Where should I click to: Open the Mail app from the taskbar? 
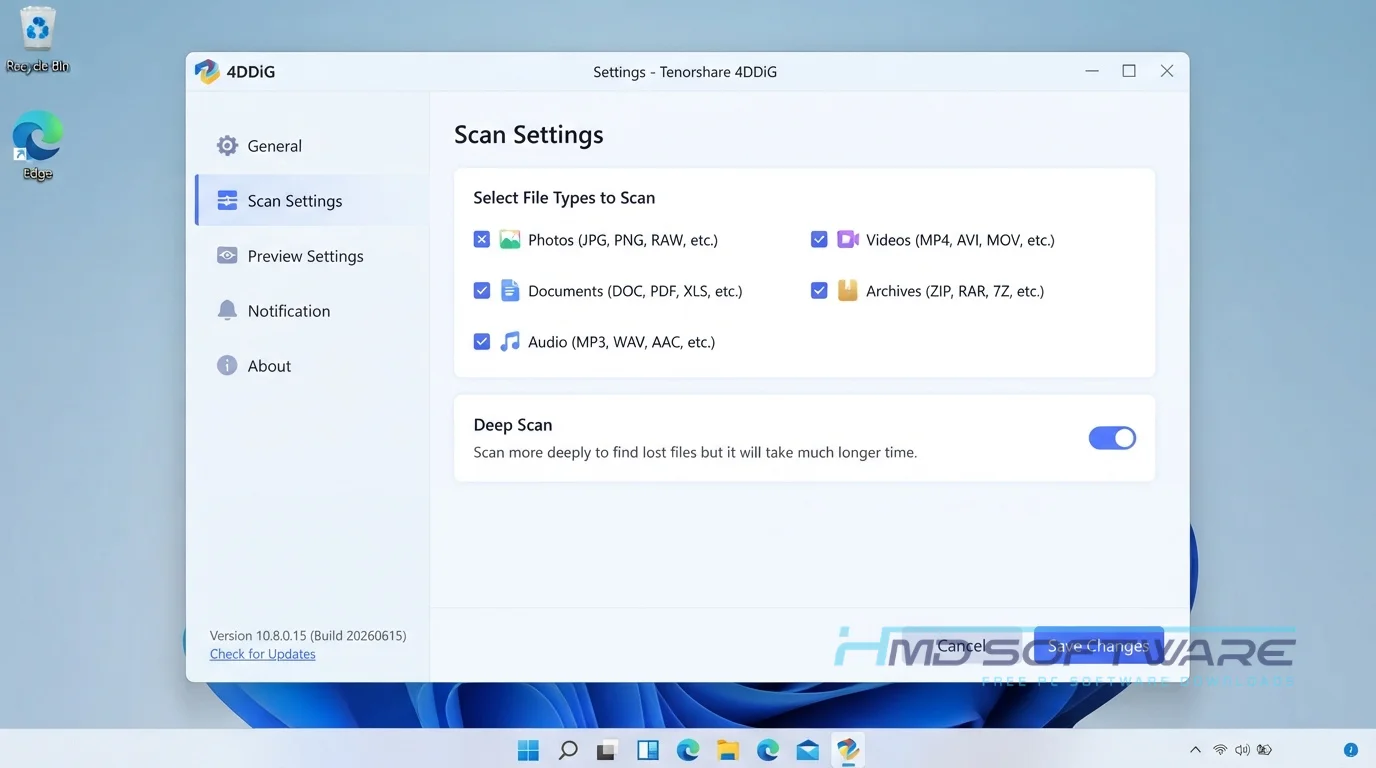[x=808, y=750]
